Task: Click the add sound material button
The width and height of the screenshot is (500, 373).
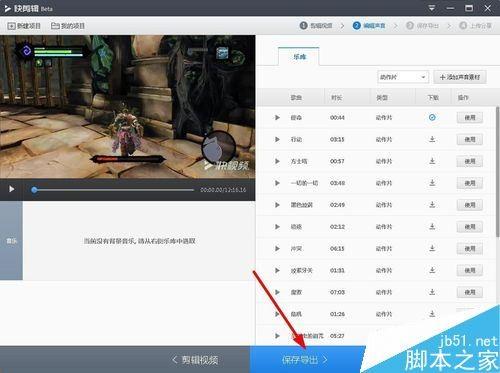Action: coord(460,77)
